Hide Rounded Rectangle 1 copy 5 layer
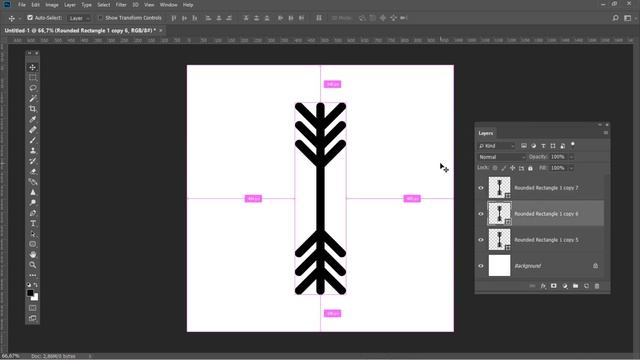Screen dimensions: 640x360 481,240
